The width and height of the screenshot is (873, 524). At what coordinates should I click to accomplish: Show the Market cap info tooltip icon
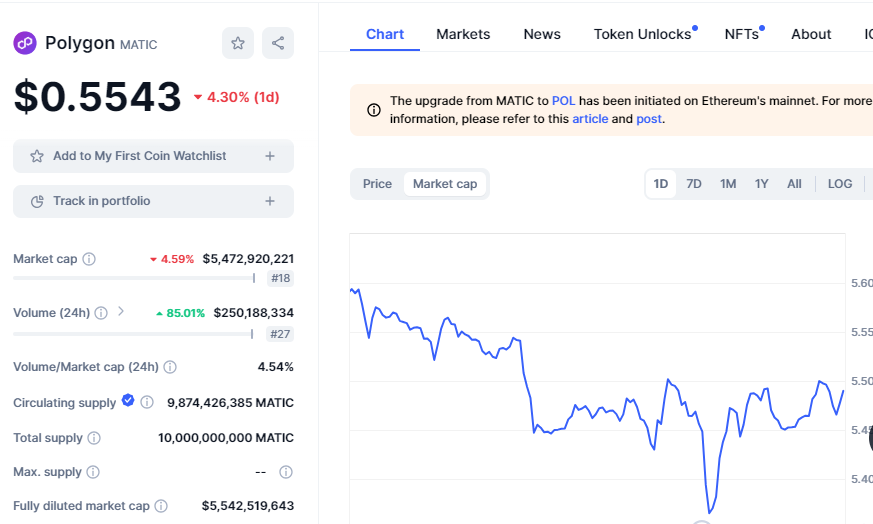click(x=89, y=259)
